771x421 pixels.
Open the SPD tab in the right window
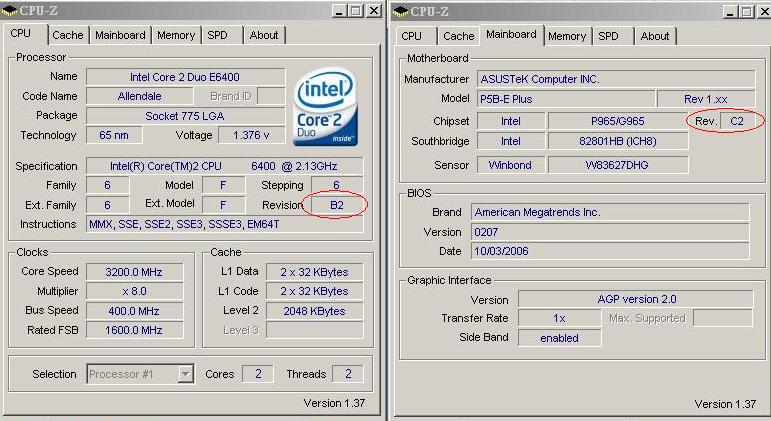tap(608, 36)
